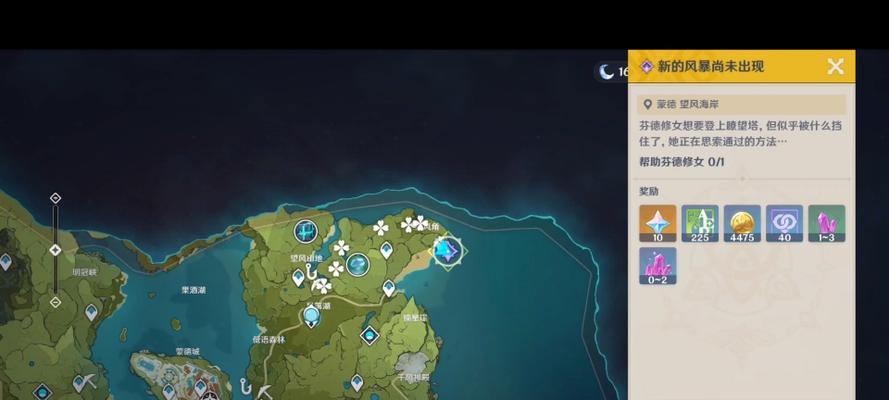The image size is (889, 400).
Task: Zoom out using the bottom zoom-bar diamond
Action: click(55, 302)
